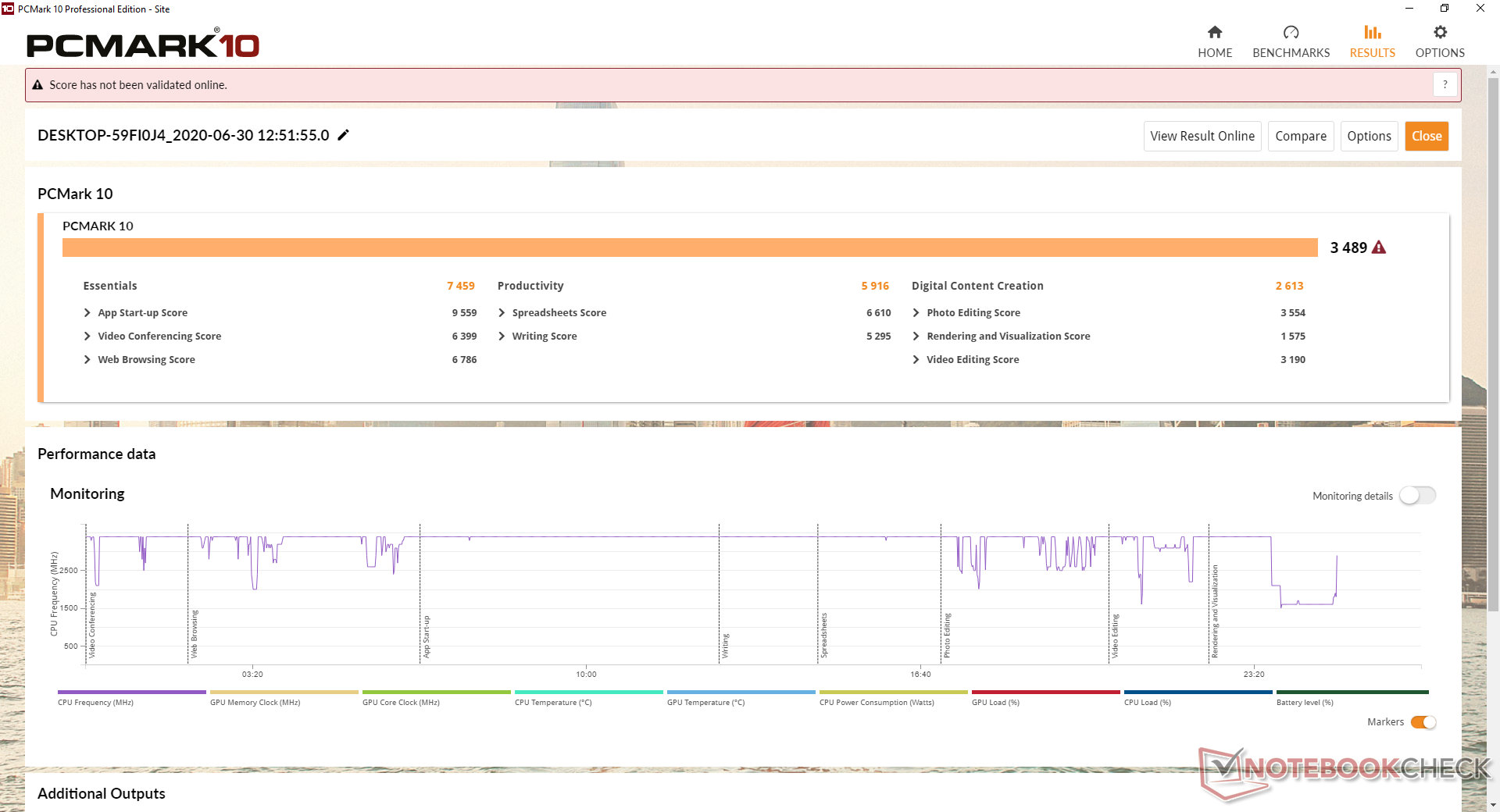Click the Writing timeline marker
The height and width of the screenshot is (812, 1500).
pyautogui.click(x=725, y=646)
